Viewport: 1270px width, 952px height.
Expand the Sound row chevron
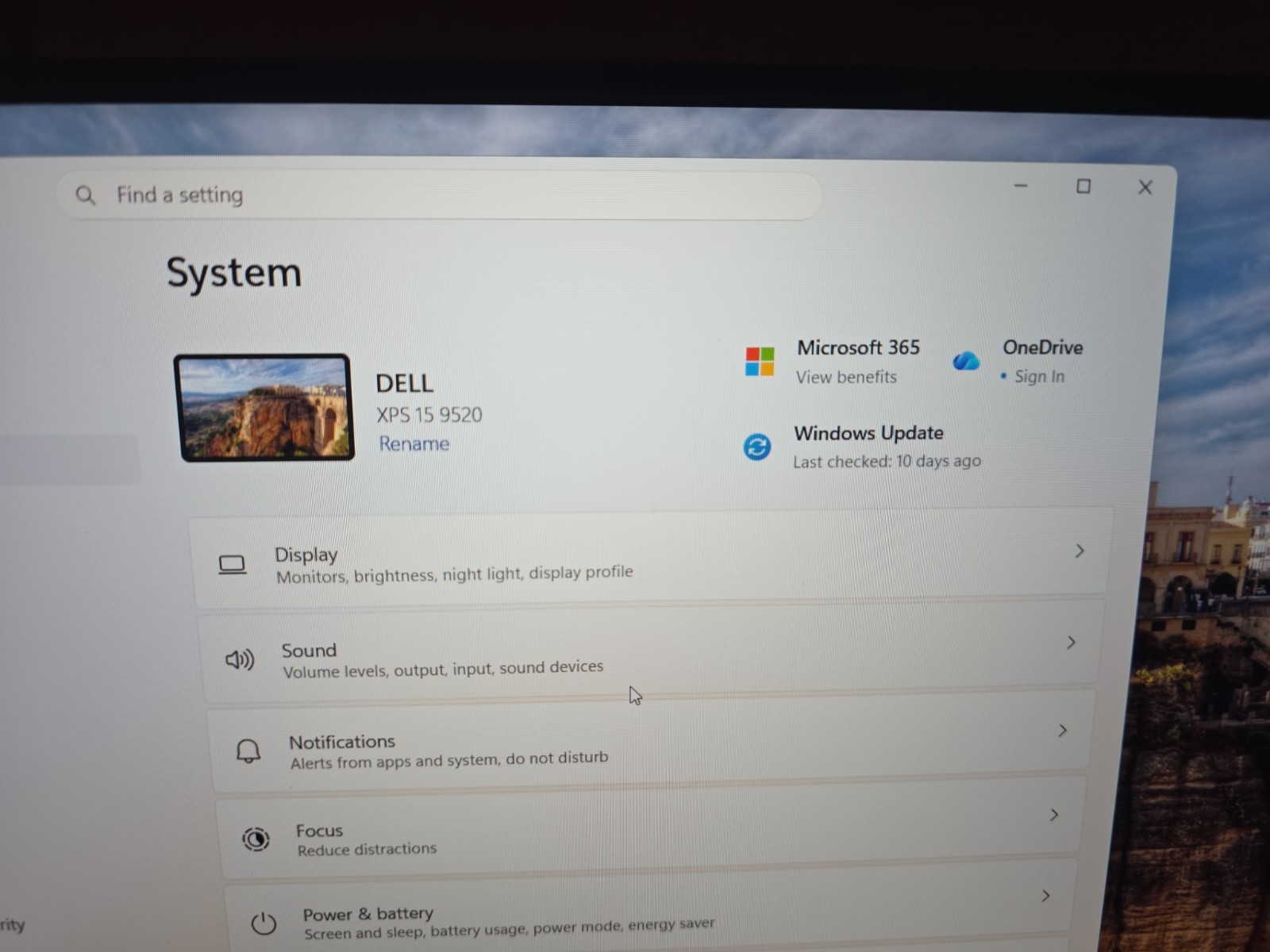pos(1071,643)
